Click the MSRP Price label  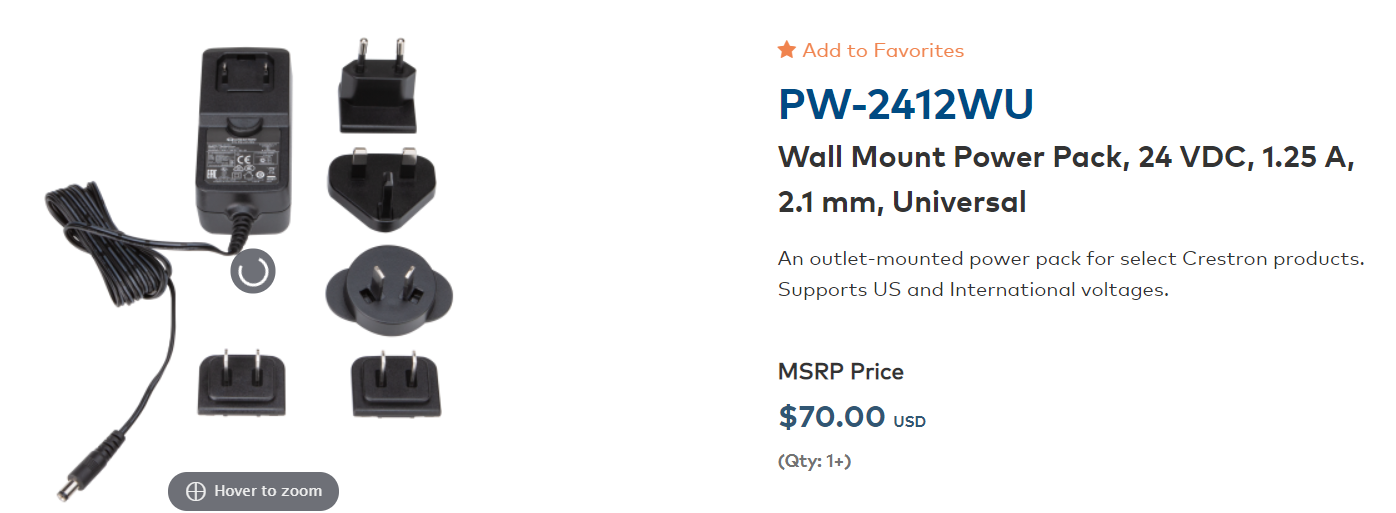(x=841, y=372)
